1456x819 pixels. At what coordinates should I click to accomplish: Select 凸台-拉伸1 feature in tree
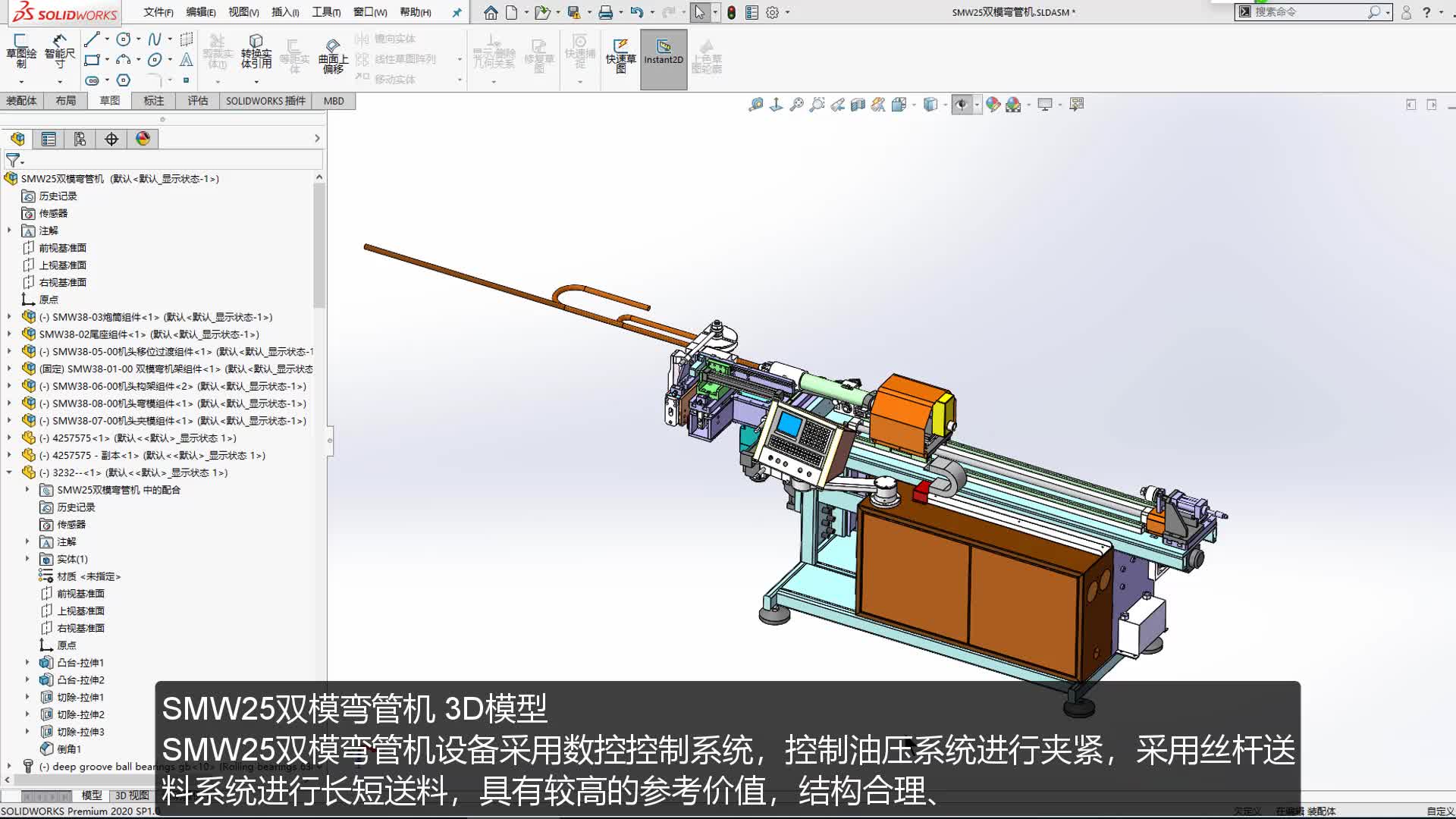click(80, 663)
